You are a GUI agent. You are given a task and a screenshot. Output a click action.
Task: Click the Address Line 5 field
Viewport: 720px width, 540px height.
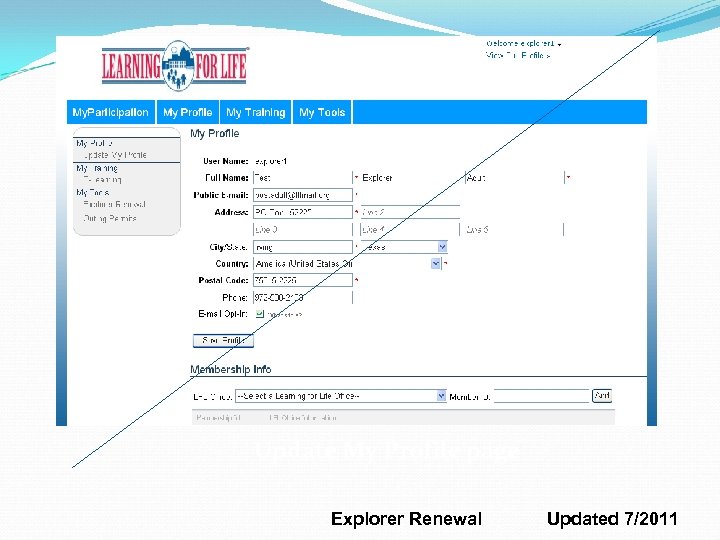[514, 230]
